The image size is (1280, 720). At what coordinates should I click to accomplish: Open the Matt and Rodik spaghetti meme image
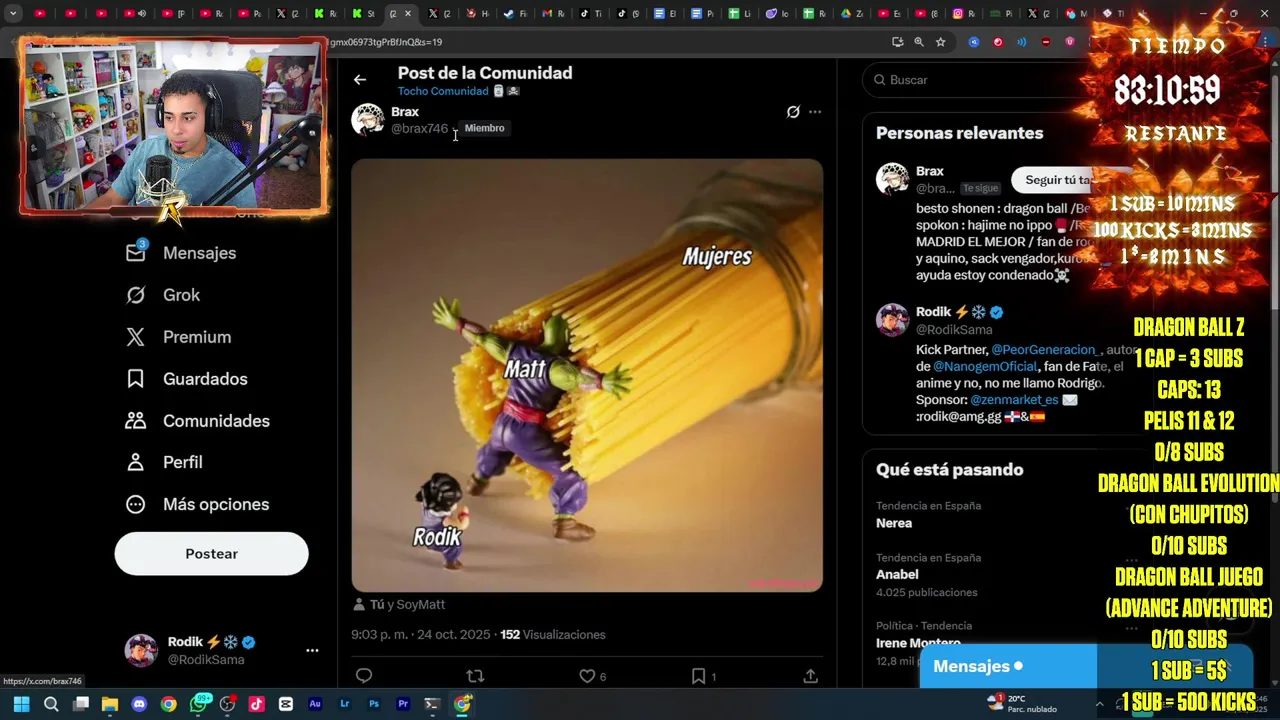click(587, 375)
